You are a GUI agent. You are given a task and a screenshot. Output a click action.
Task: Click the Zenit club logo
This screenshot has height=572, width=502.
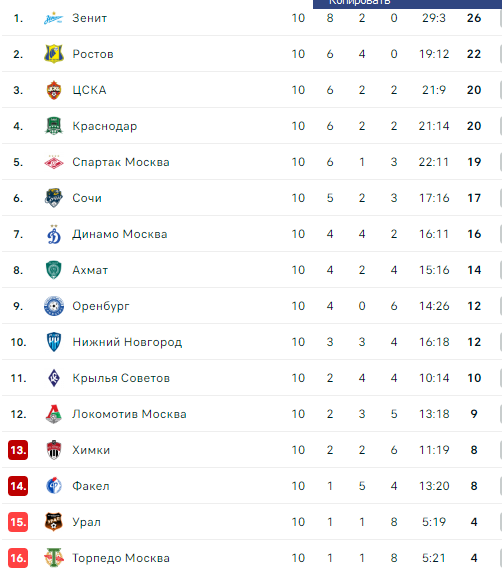pyautogui.click(x=54, y=18)
